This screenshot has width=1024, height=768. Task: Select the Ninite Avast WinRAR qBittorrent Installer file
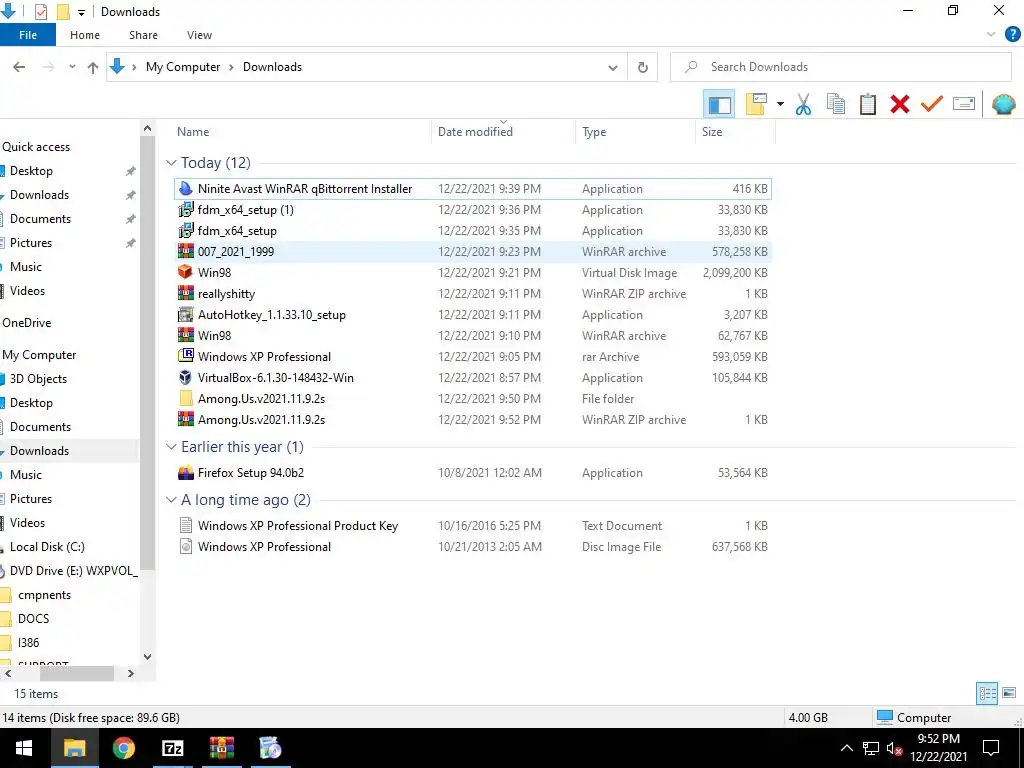coord(473,189)
